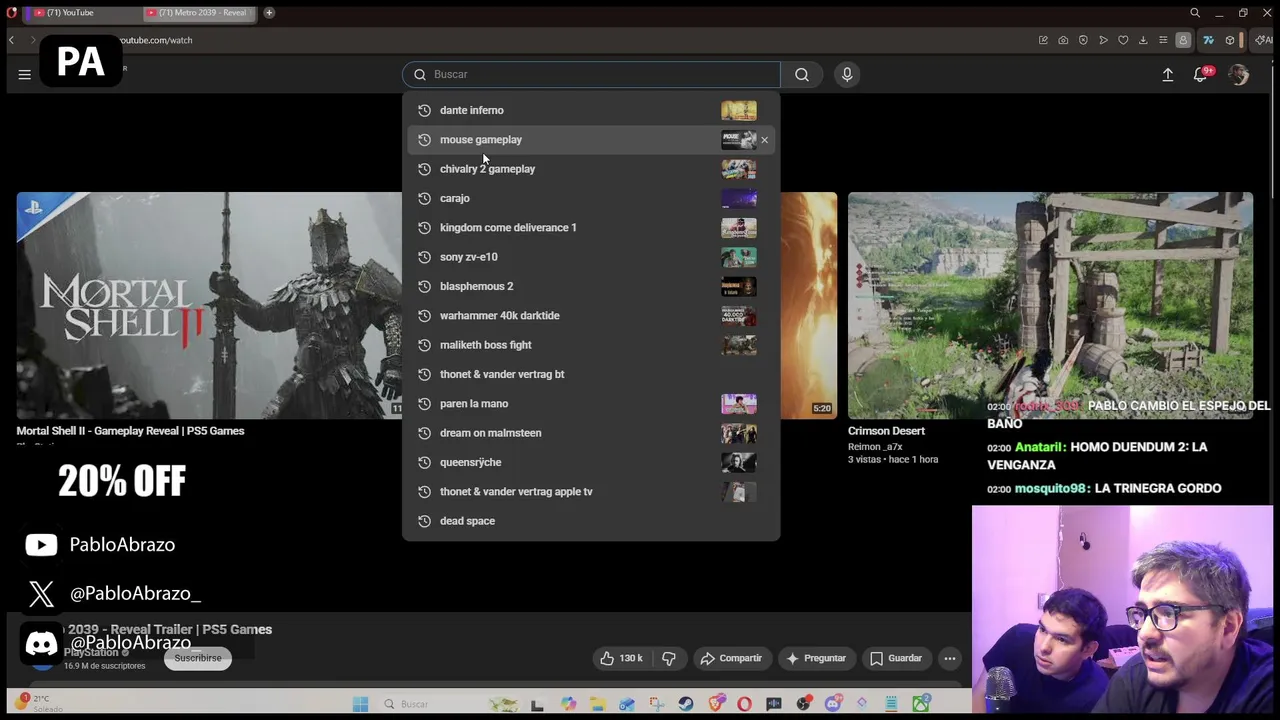The image size is (1280, 720).
Task: Click the Preguntar ask button
Action: pyautogui.click(x=816, y=658)
